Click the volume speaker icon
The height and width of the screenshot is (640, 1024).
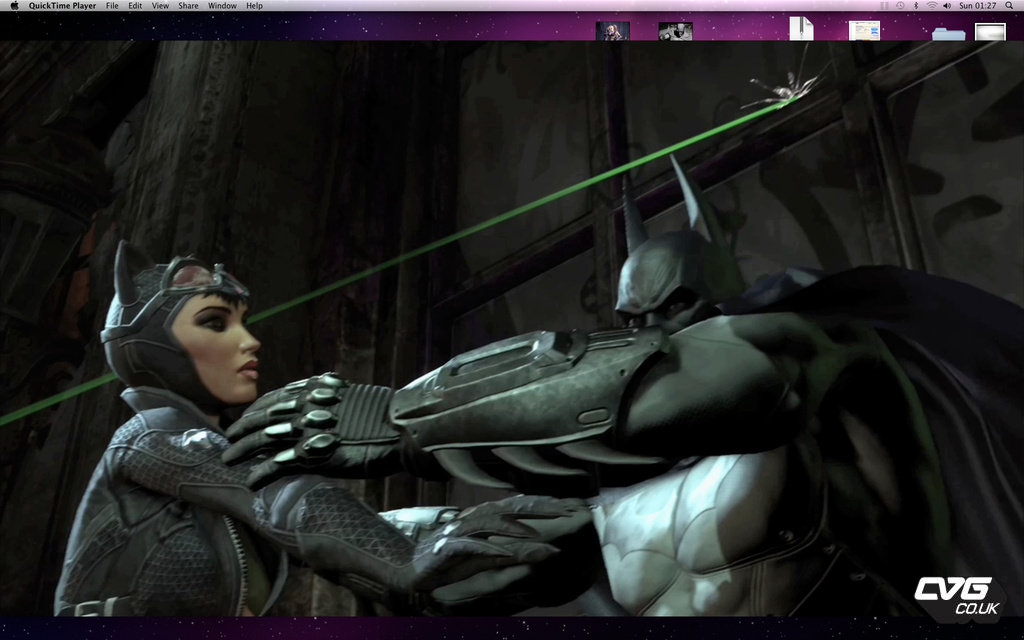pyautogui.click(x=947, y=6)
